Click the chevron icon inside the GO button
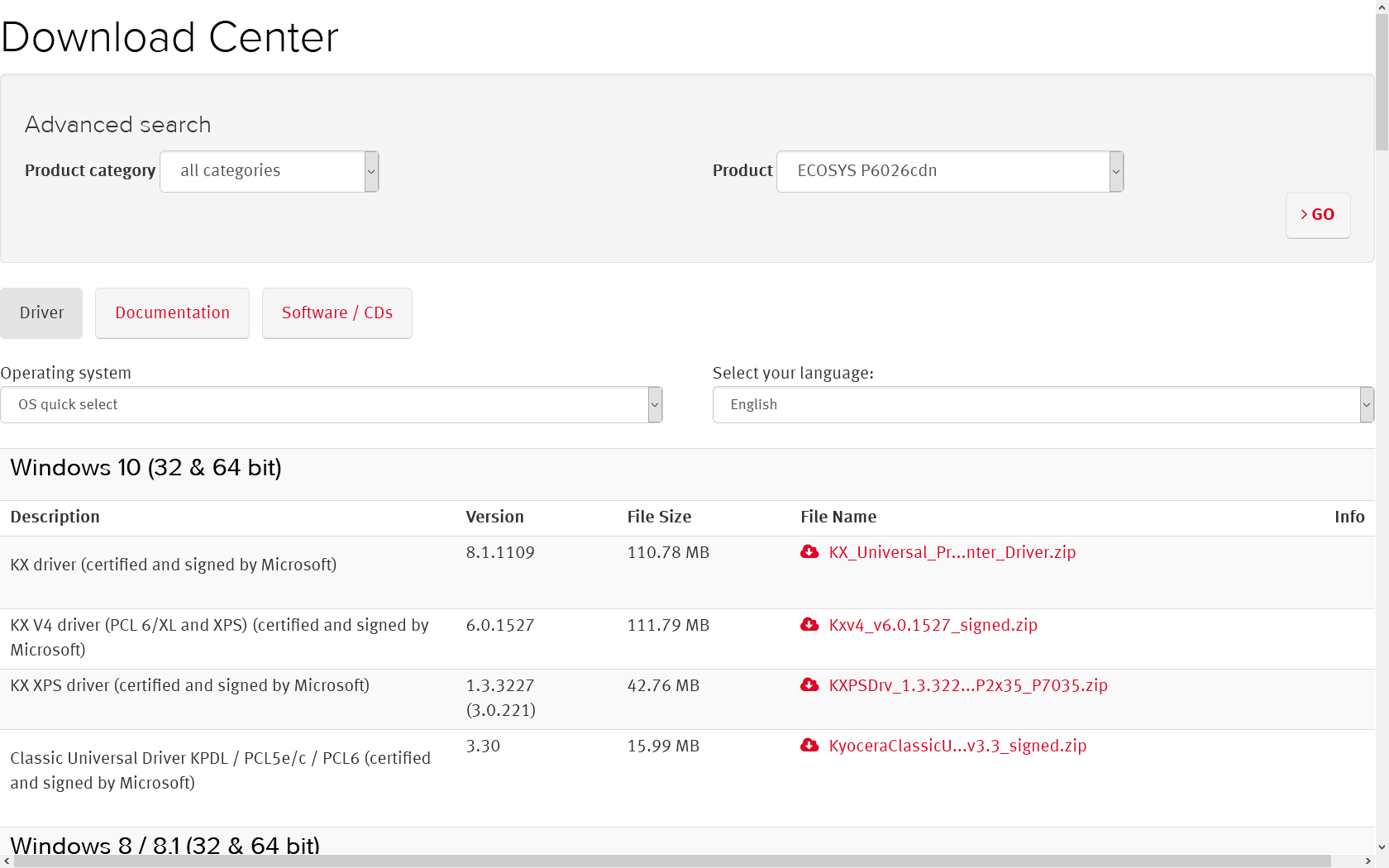1389x868 pixels. pos(1305,213)
